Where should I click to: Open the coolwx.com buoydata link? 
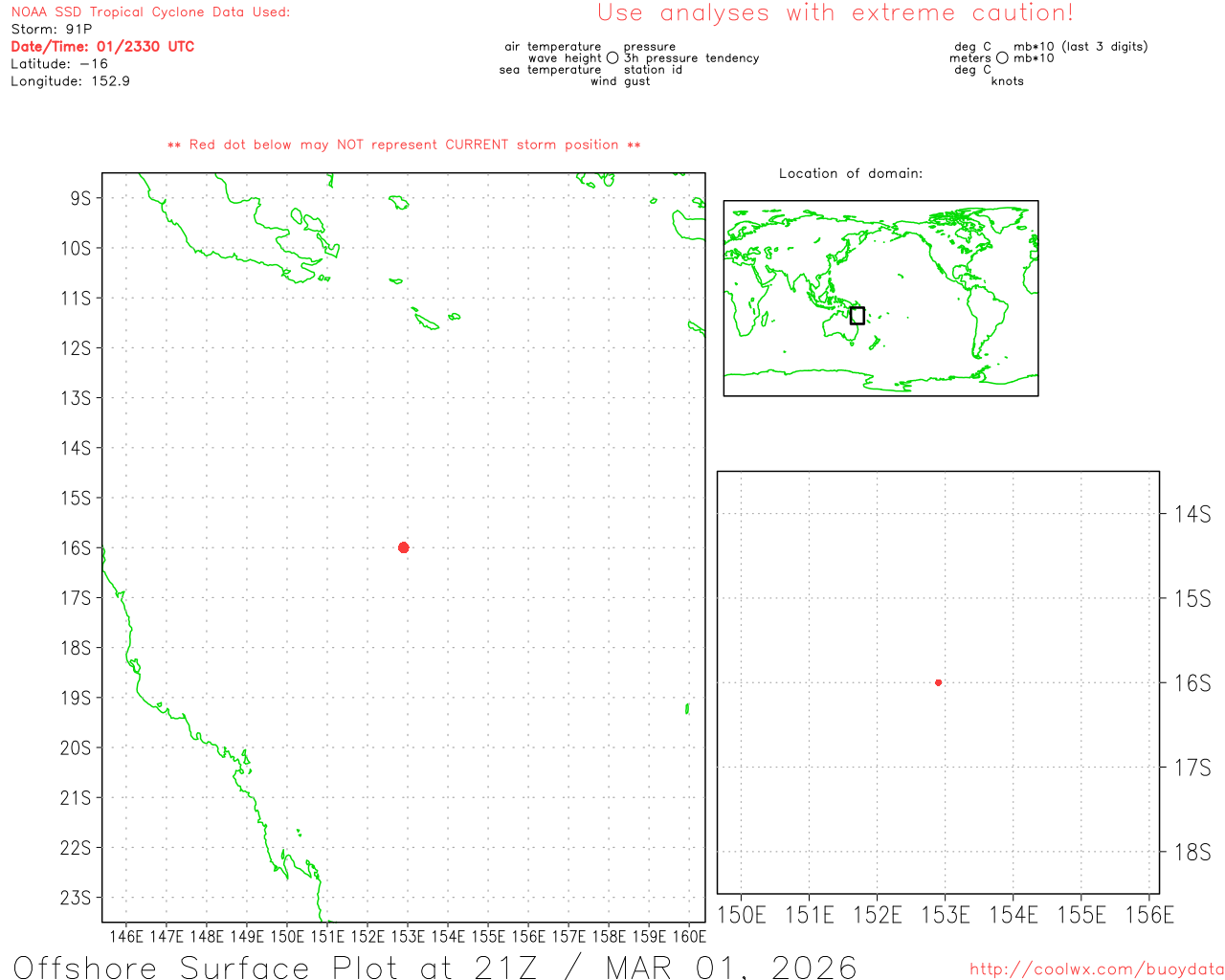pyautogui.click(x=1096, y=969)
